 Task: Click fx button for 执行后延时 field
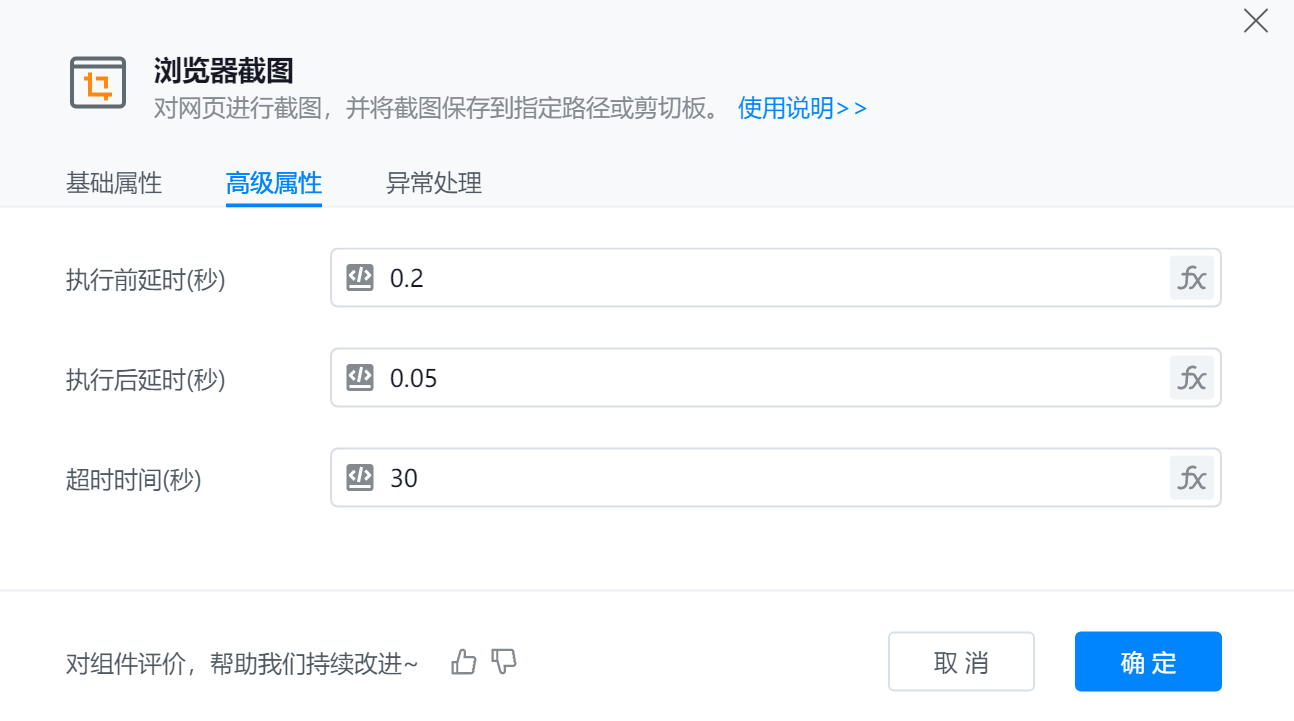click(1191, 378)
